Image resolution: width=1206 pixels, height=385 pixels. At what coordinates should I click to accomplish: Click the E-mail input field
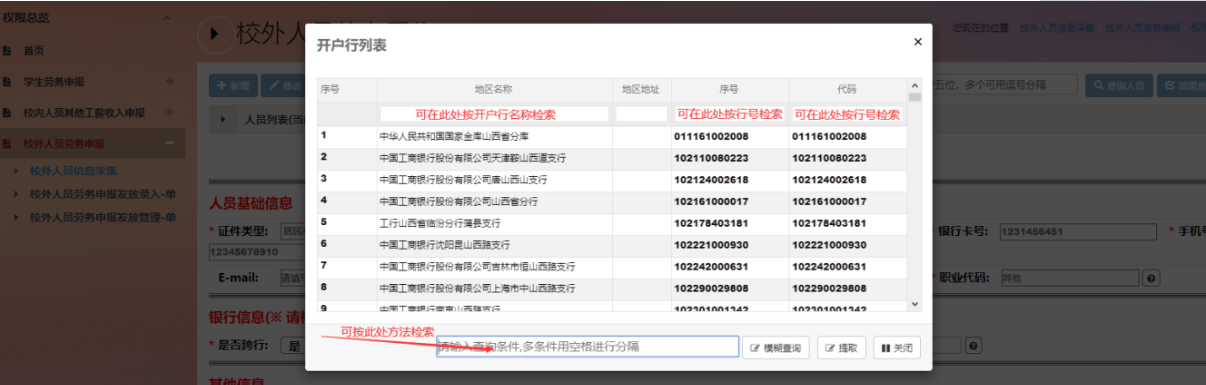coord(292,278)
